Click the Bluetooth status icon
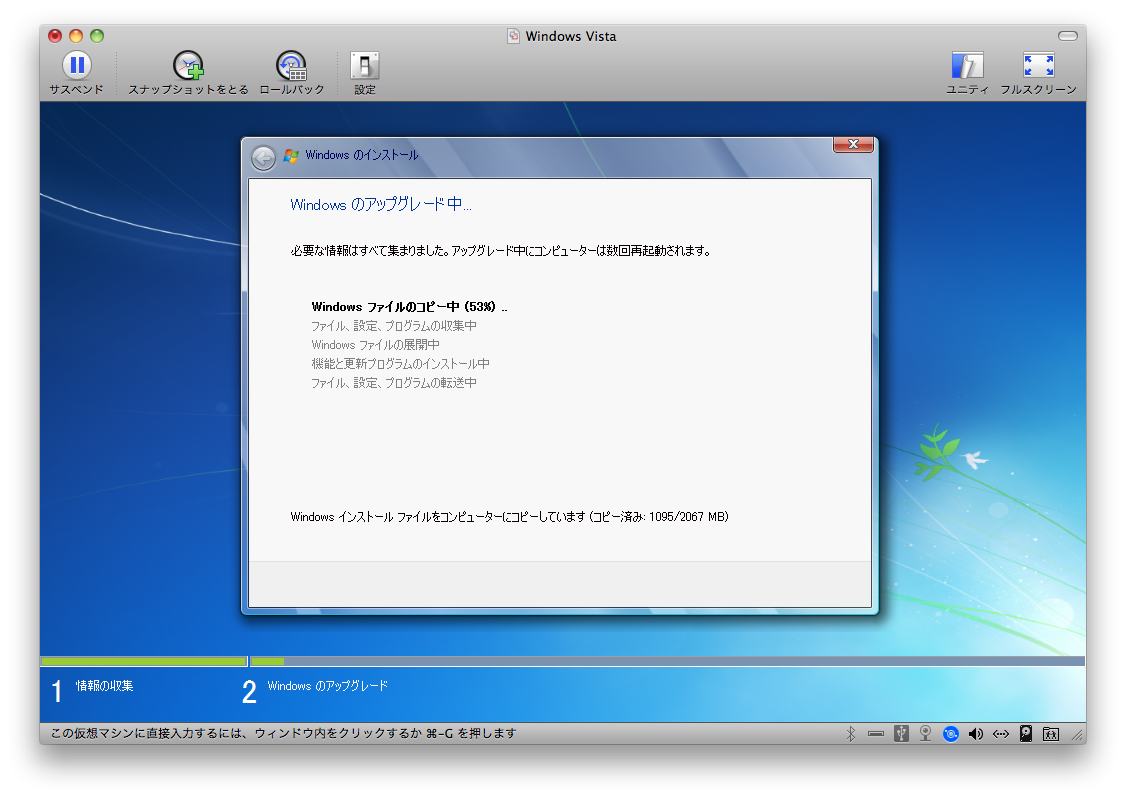1126x799 pixels. 851,734
